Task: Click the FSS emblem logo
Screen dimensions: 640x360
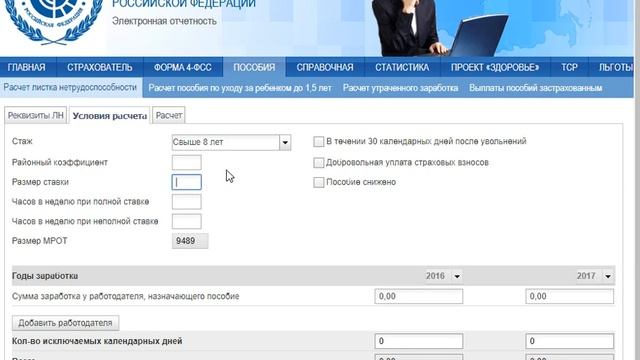Action: pyautogui.click(x=53, y=21)
